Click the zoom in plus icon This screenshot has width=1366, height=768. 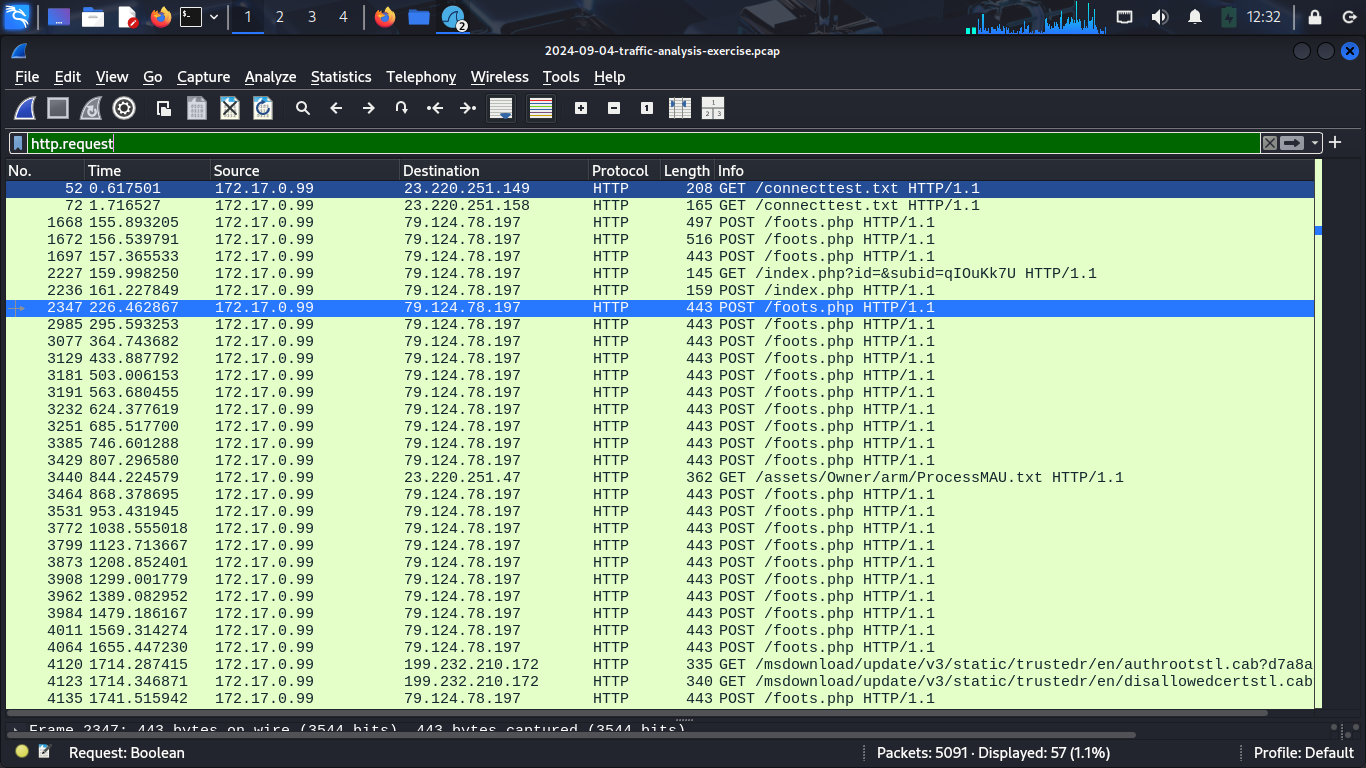(581, 108)
